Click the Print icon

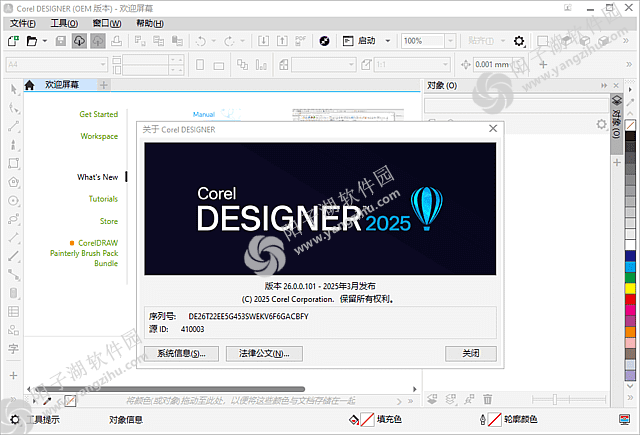116,41
